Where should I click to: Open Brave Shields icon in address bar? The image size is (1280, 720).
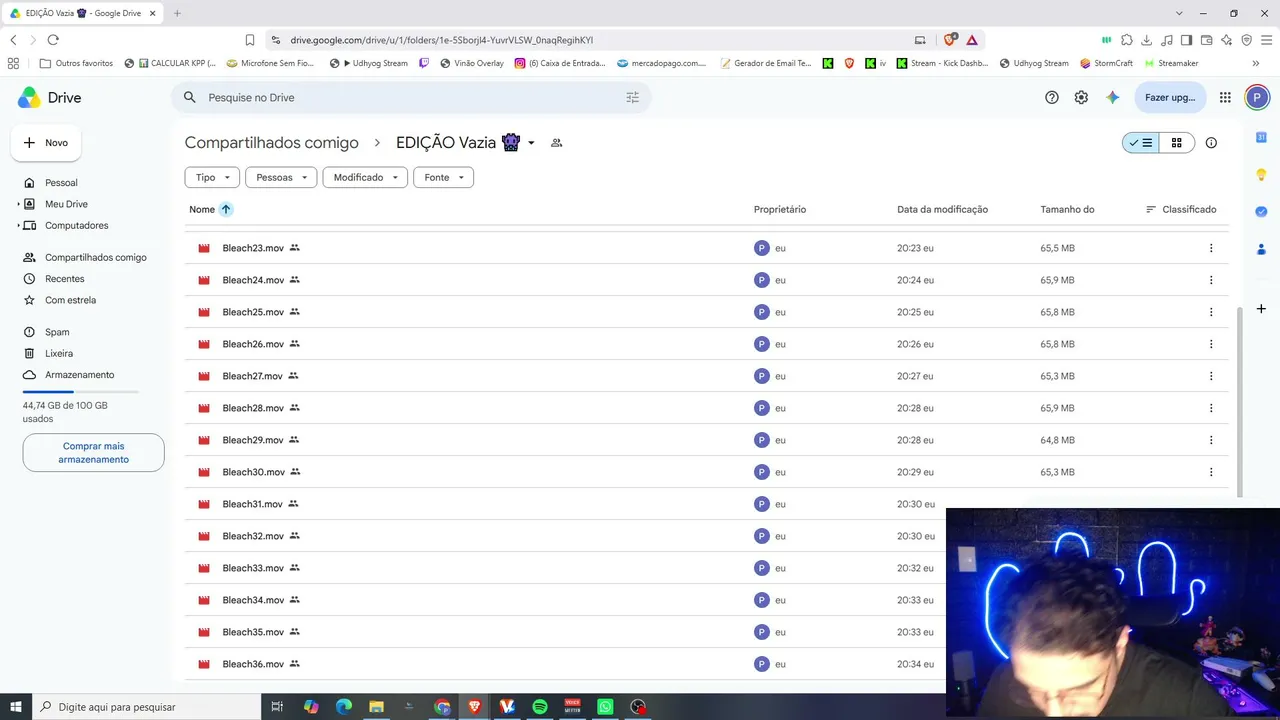[x=950, y=40]
